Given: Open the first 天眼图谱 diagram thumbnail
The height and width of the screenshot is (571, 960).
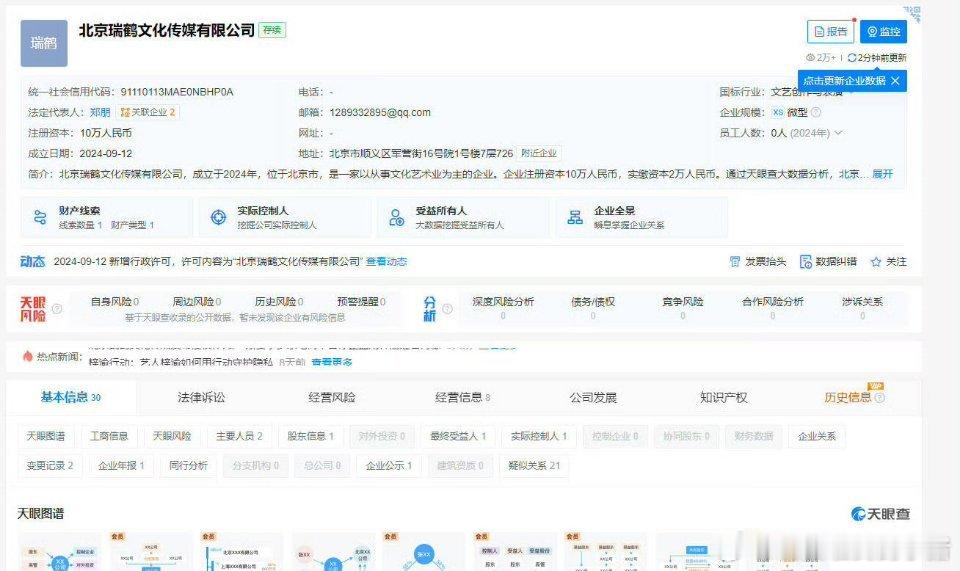Looking at the screenshot, I should (x=59, y=553).
